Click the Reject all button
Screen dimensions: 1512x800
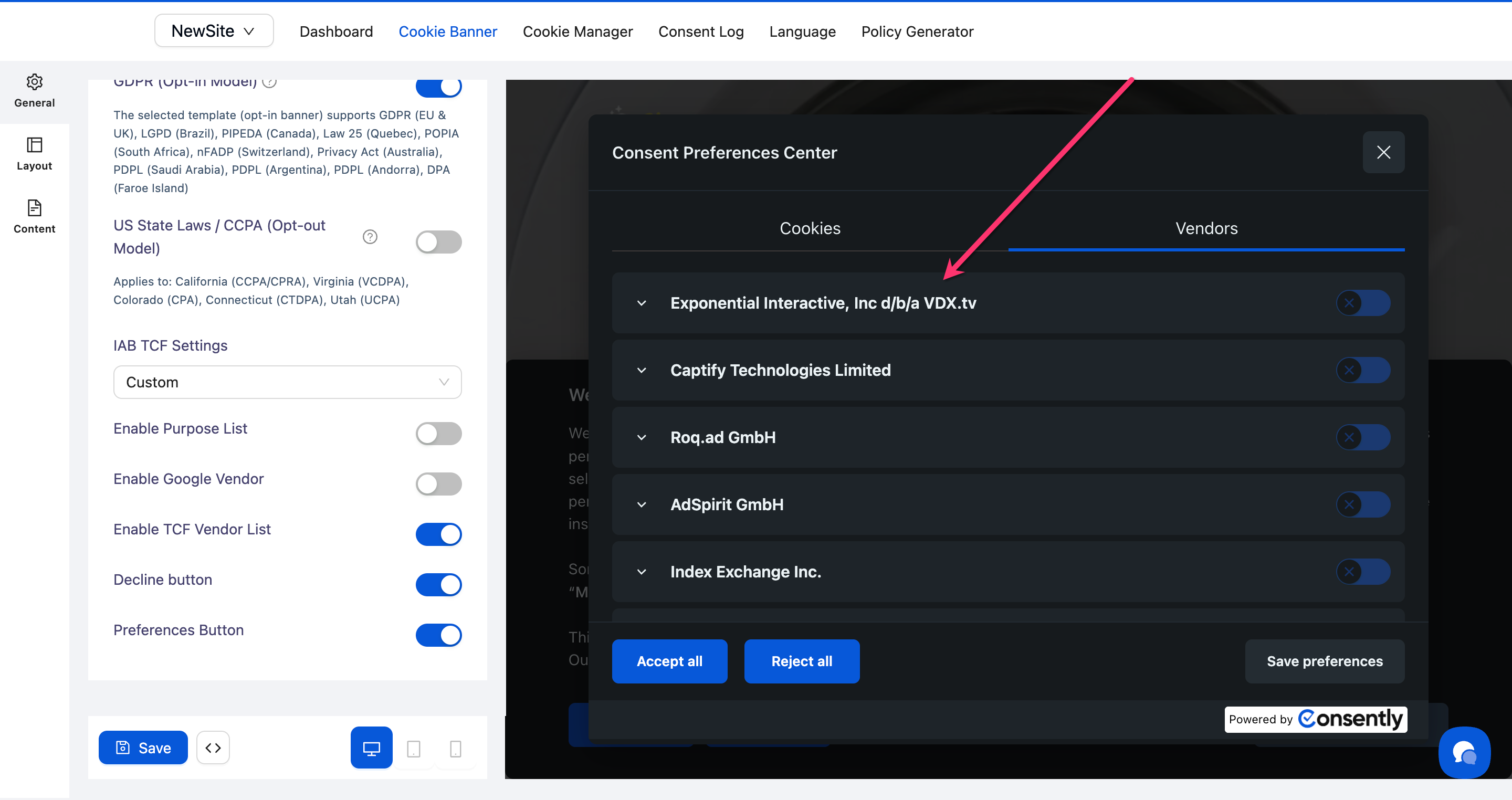(x=801, y=661)
